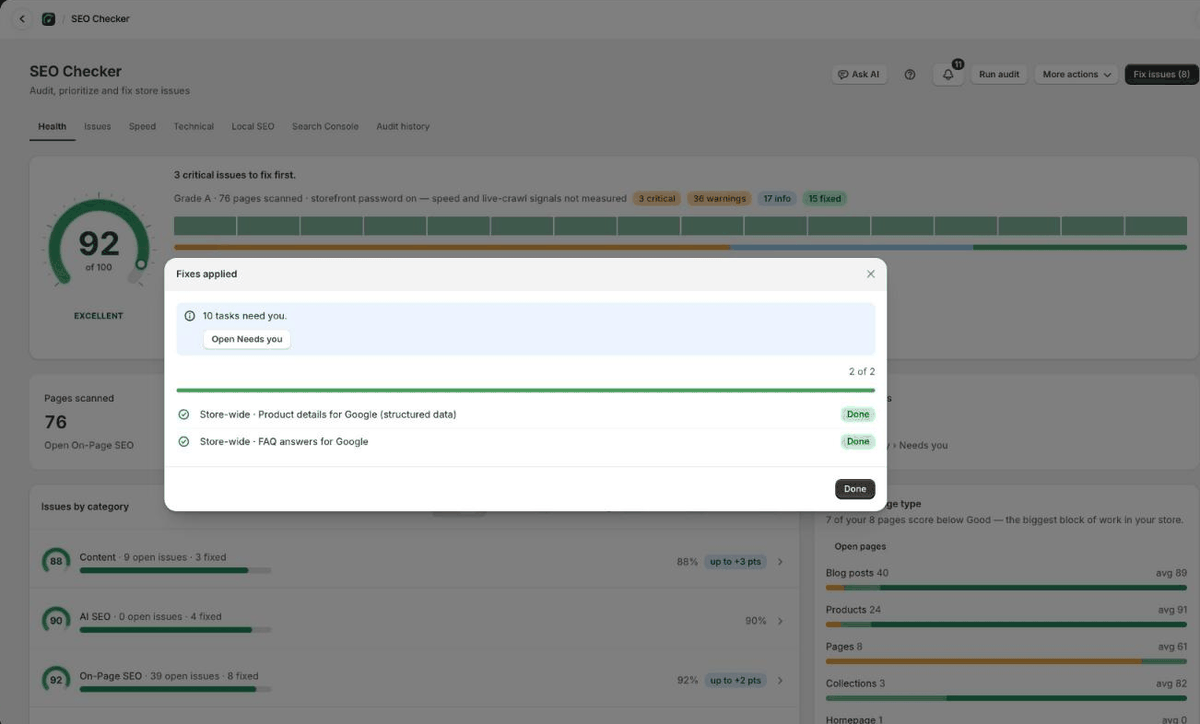The width and height of the screenshot is (1200, 724).
Task: Click the Issues by category heading
Action: click(x=85, y=507)
